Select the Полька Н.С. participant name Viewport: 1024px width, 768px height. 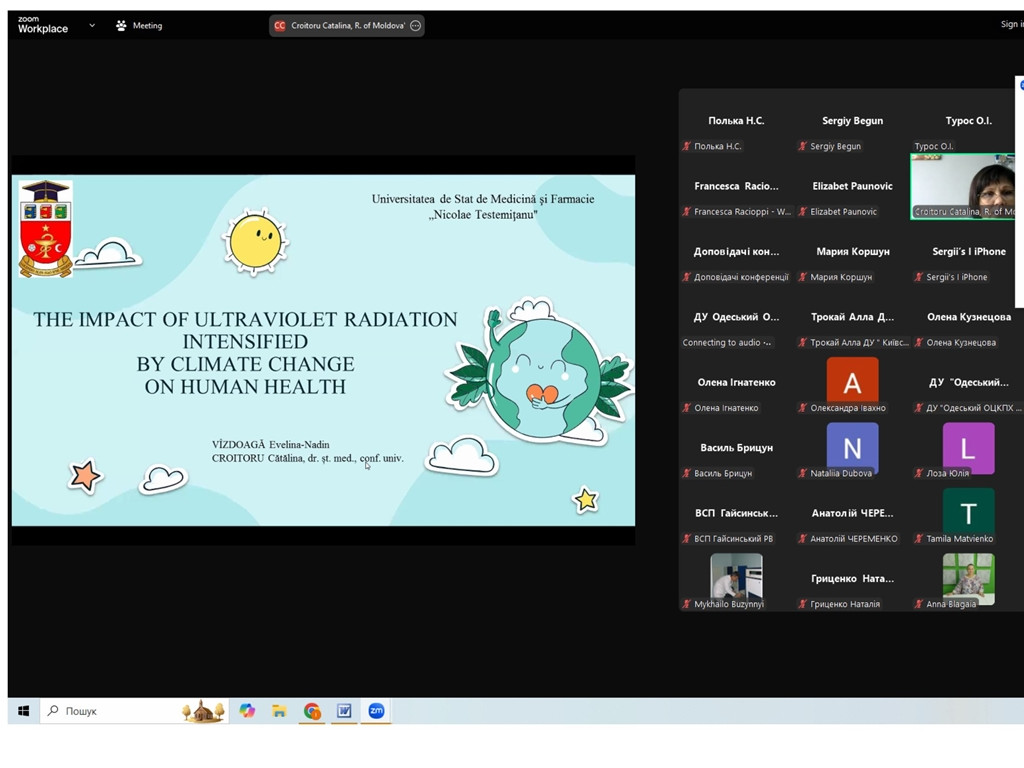pos(736,121)
